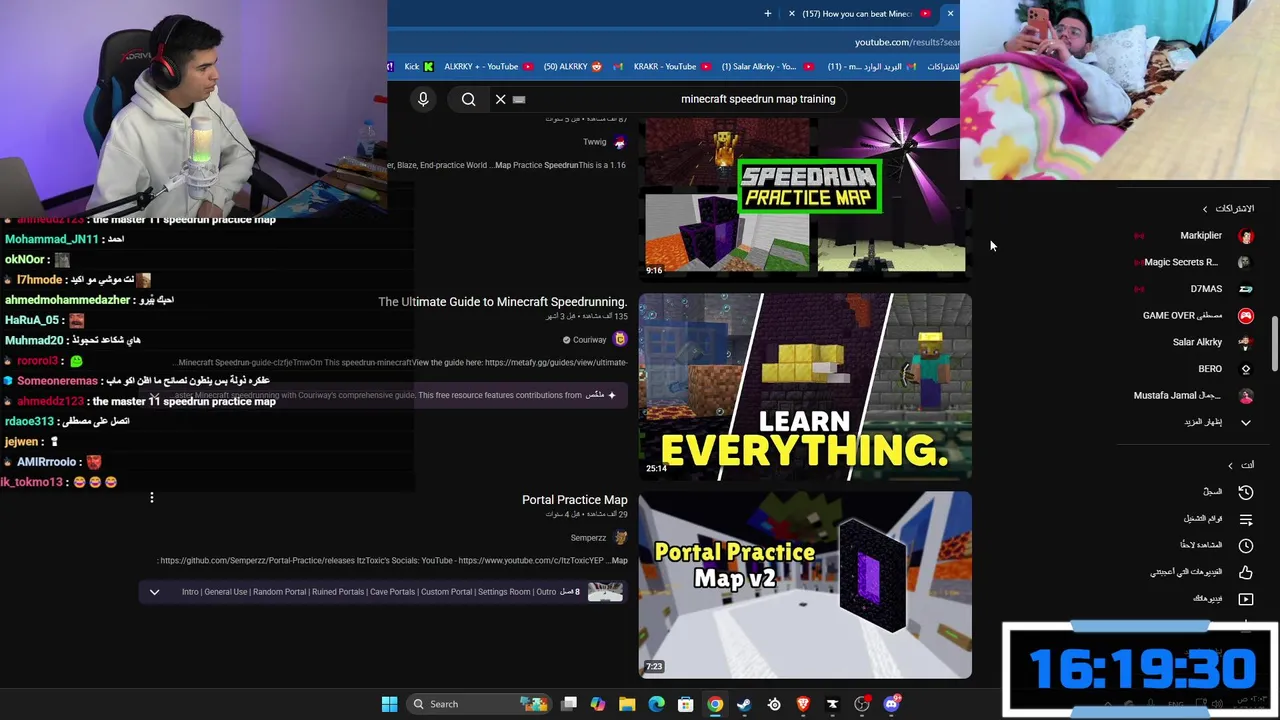Open the BERO subscription channel

[x=1210, y=369]
